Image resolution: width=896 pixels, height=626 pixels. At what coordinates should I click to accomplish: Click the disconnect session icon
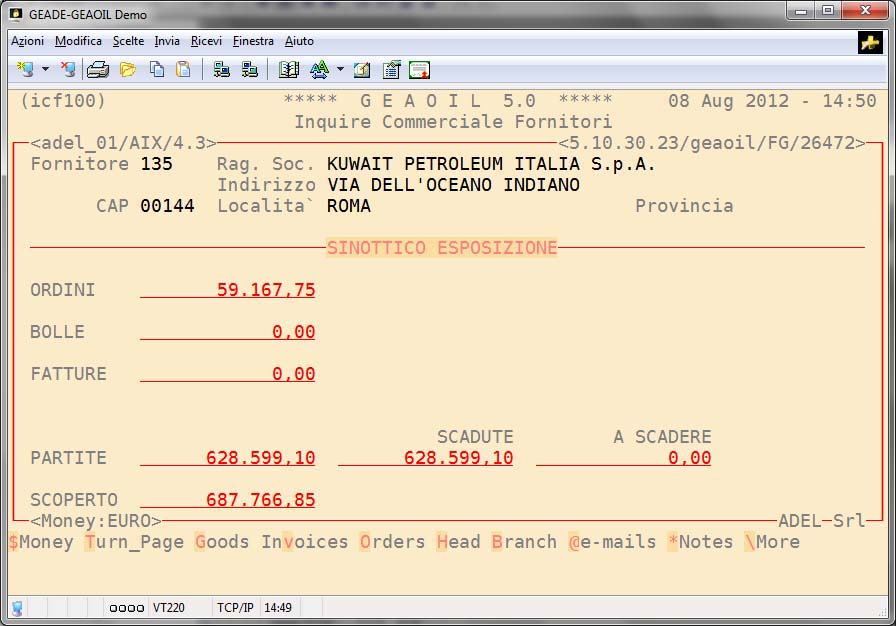(x=68, y=70)
